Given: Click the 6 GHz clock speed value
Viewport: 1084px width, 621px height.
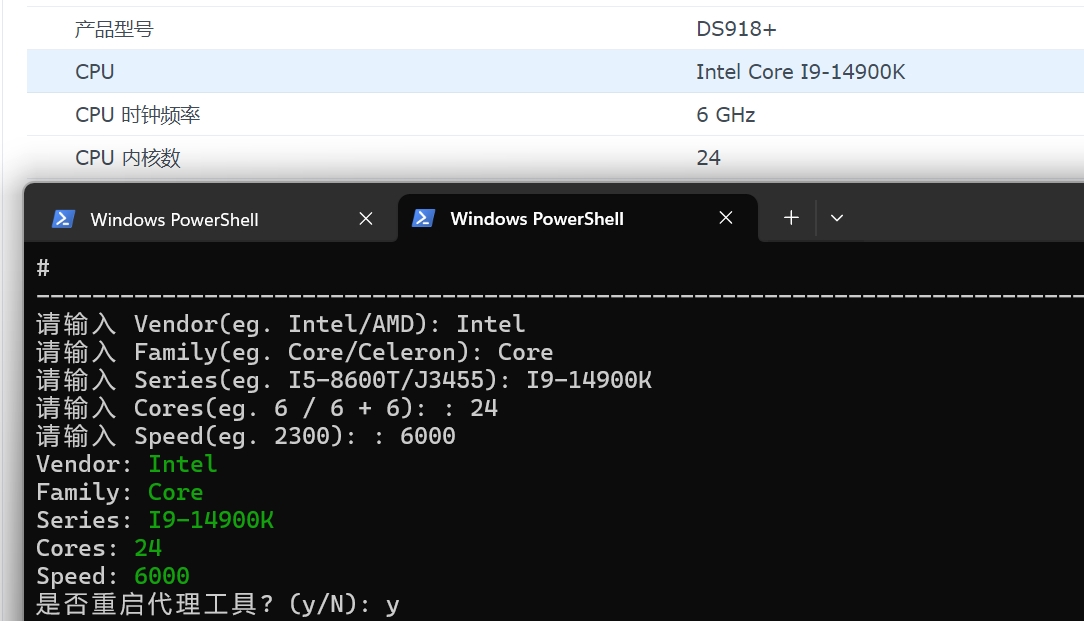Looking at the screenshot, I should pyautogui.click(x=725, y=115).
